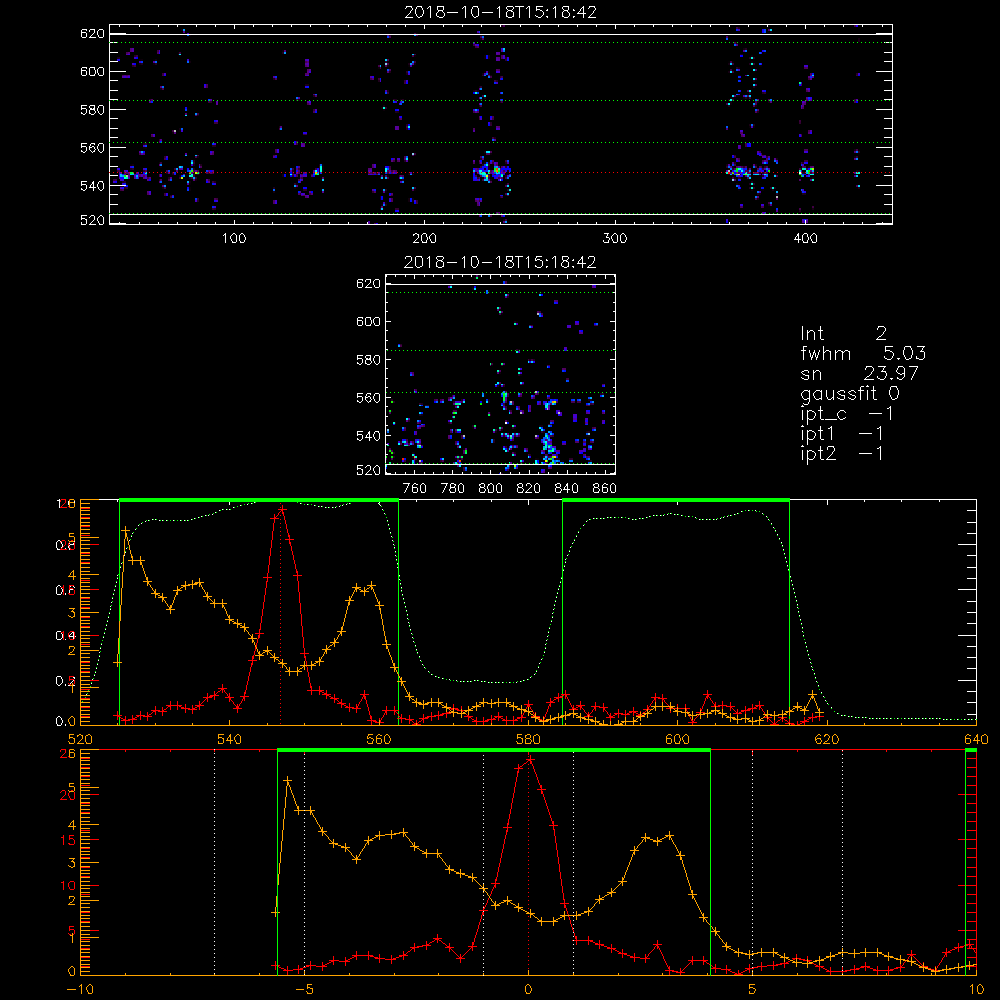Image resolution: width=1000 pixels, height=1000 pixels.
Task: Click the 580 x-axis label of profile plot
Action: point(528,740)
